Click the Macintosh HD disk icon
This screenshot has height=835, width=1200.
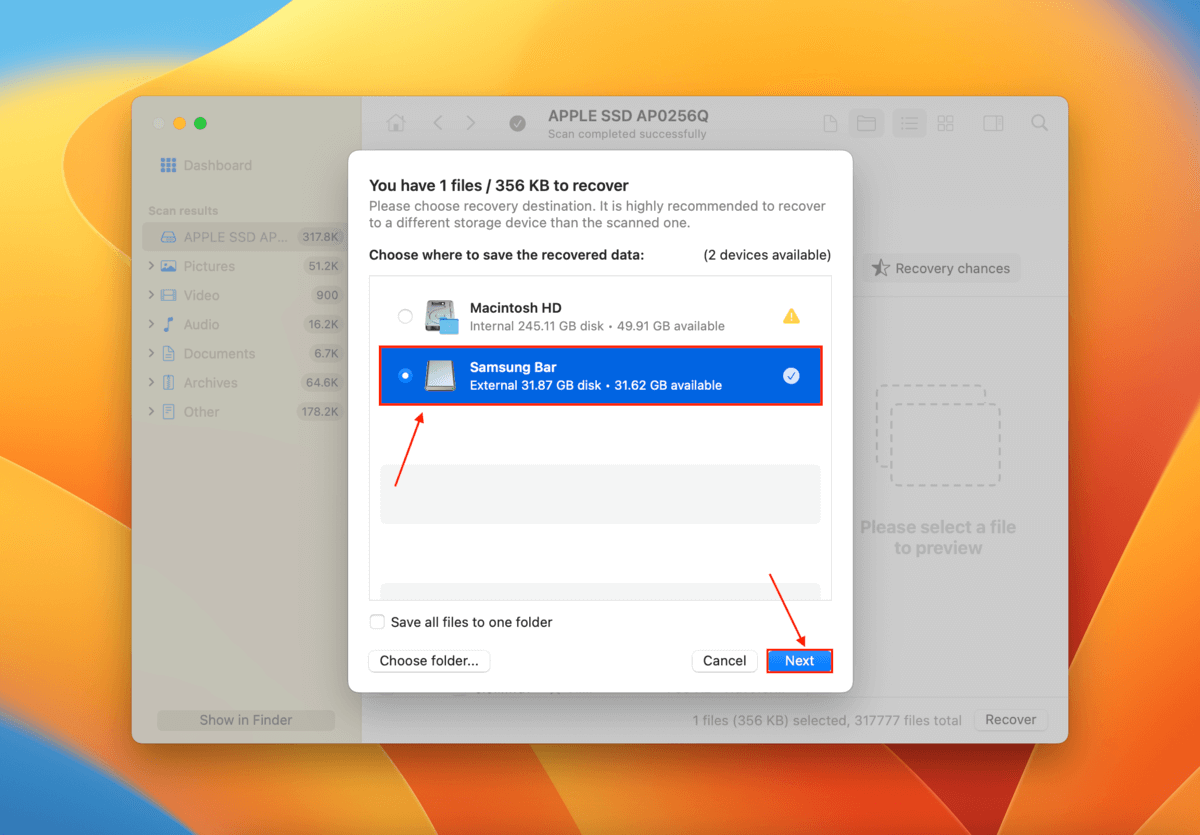[441, 316]
